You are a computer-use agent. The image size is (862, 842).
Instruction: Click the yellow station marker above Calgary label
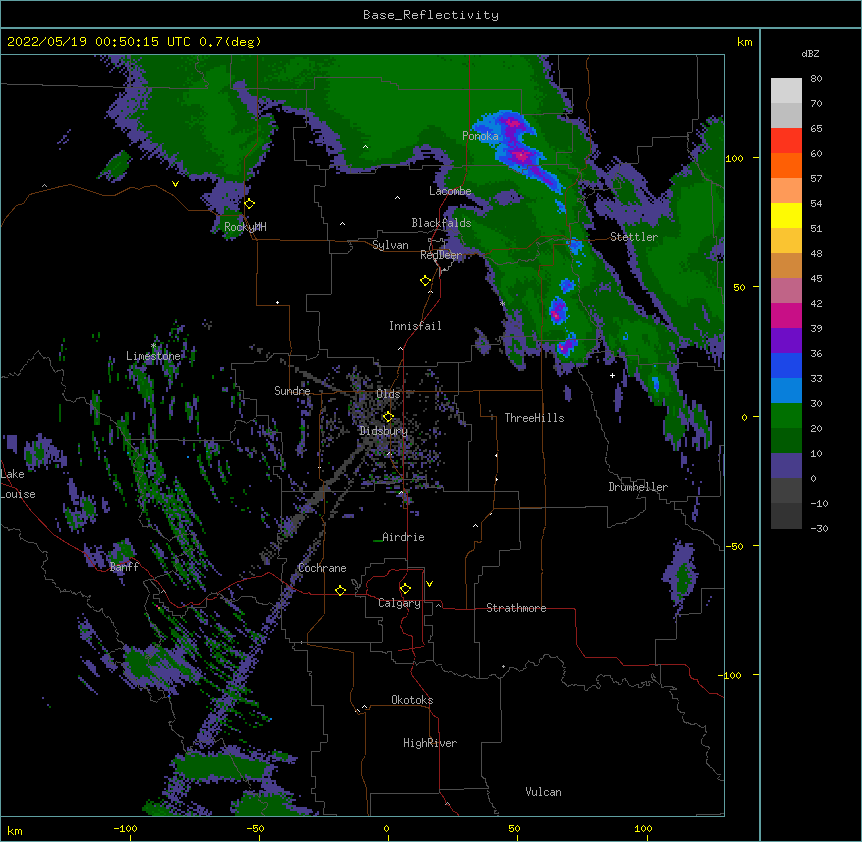coord(405,589)
